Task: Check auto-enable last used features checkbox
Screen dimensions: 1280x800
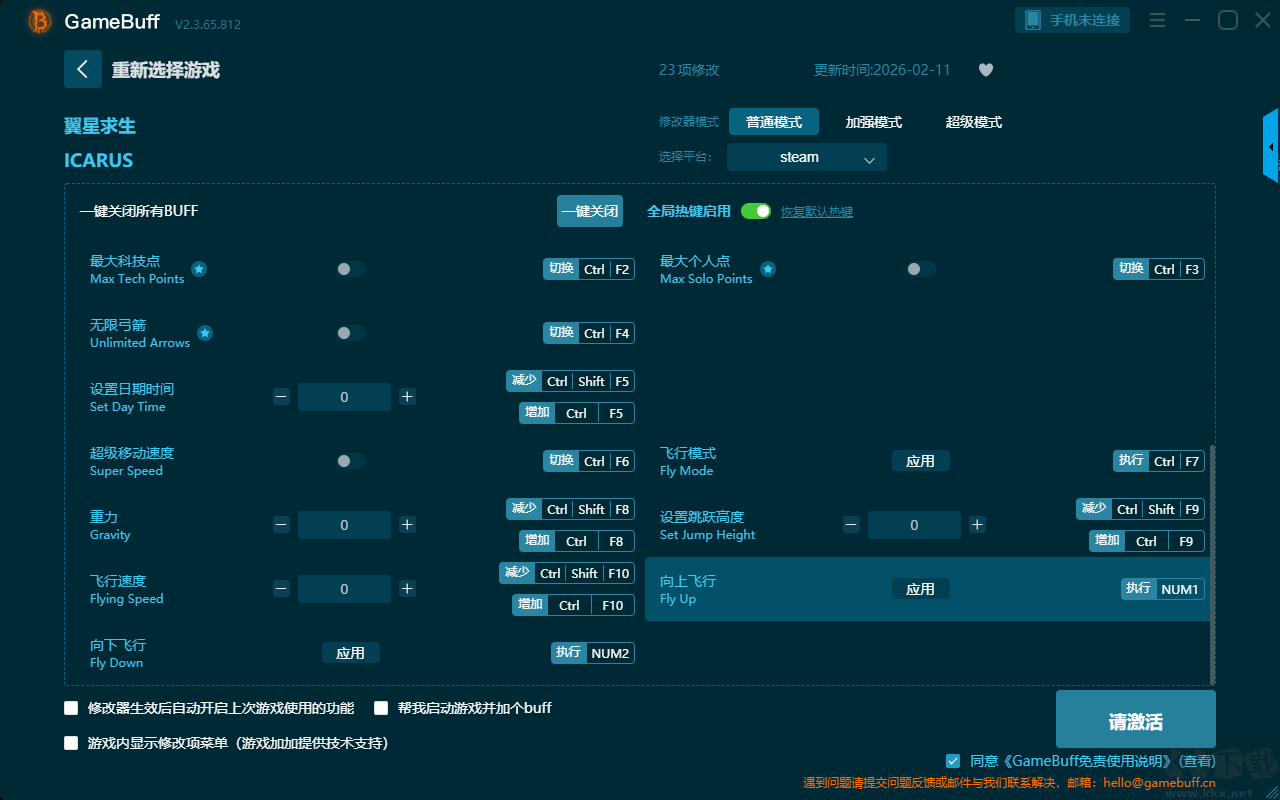Action: pos(71,708)
